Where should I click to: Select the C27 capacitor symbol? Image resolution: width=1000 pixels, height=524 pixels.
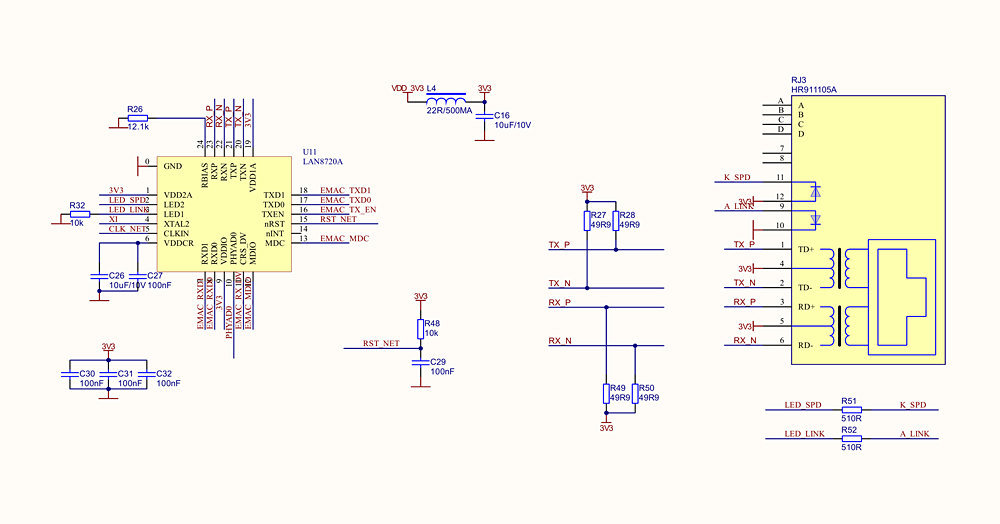click(x=137, y=276)
